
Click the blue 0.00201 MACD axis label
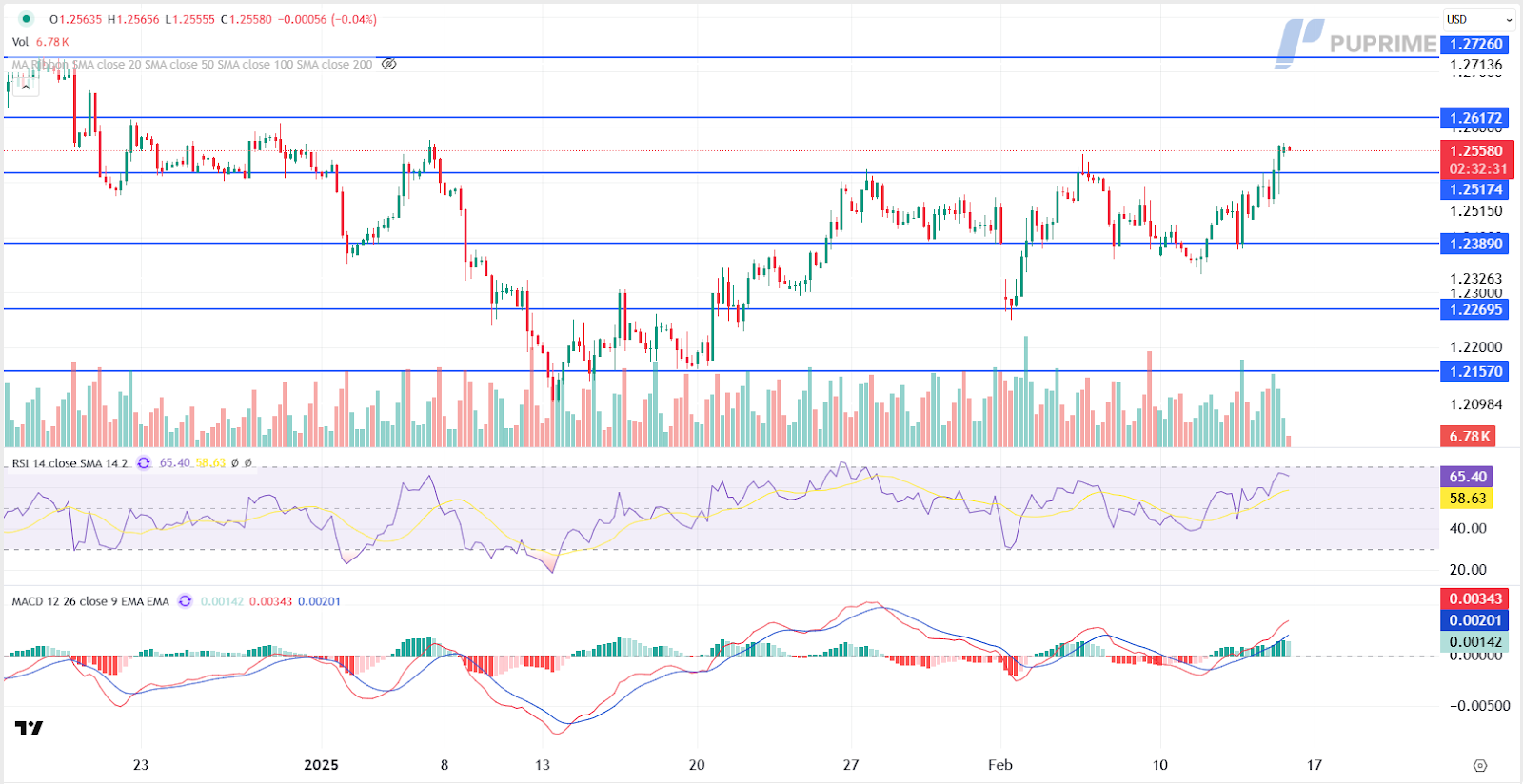(1474, 620)
